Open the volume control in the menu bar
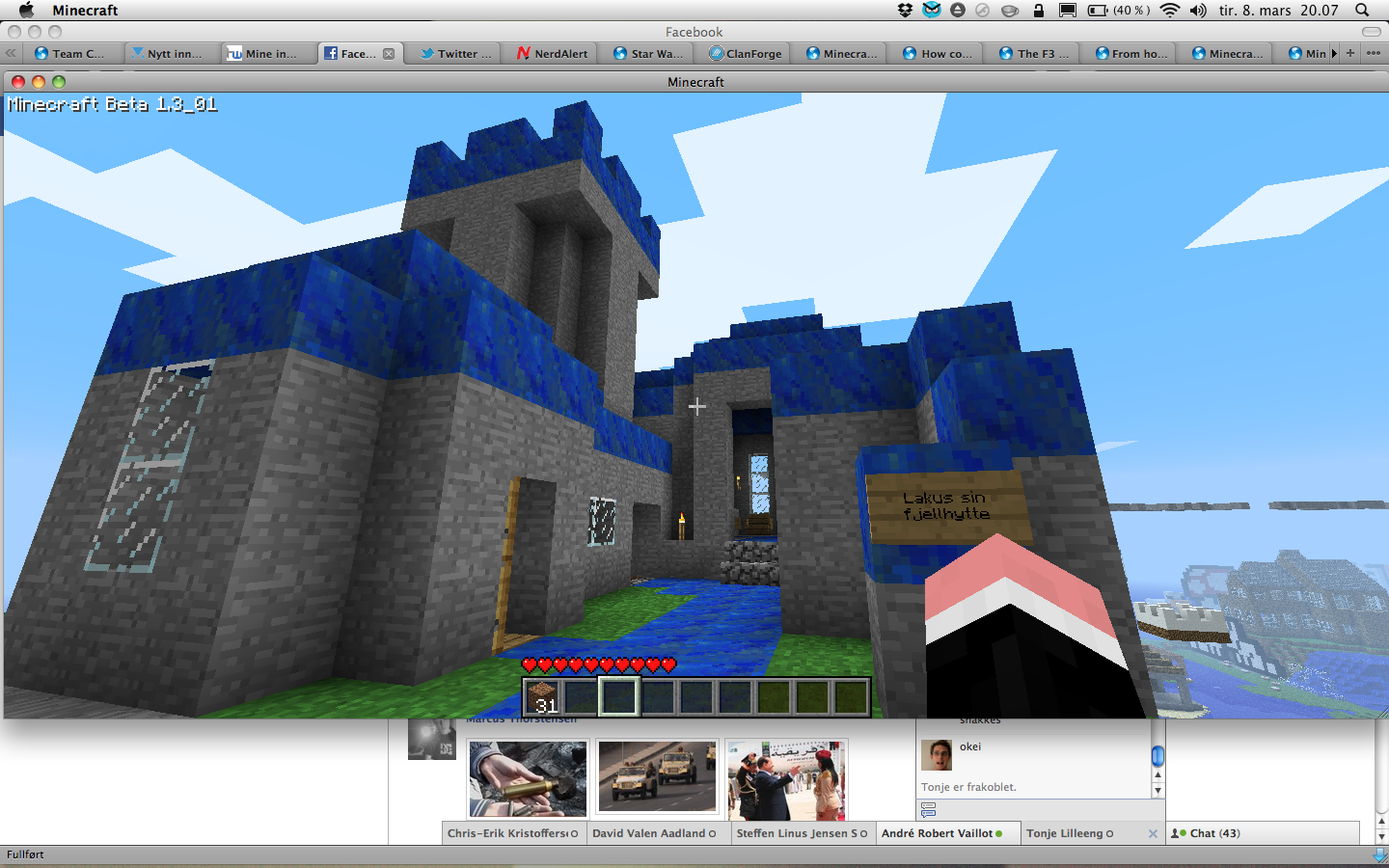 [x=1198, y=10]
